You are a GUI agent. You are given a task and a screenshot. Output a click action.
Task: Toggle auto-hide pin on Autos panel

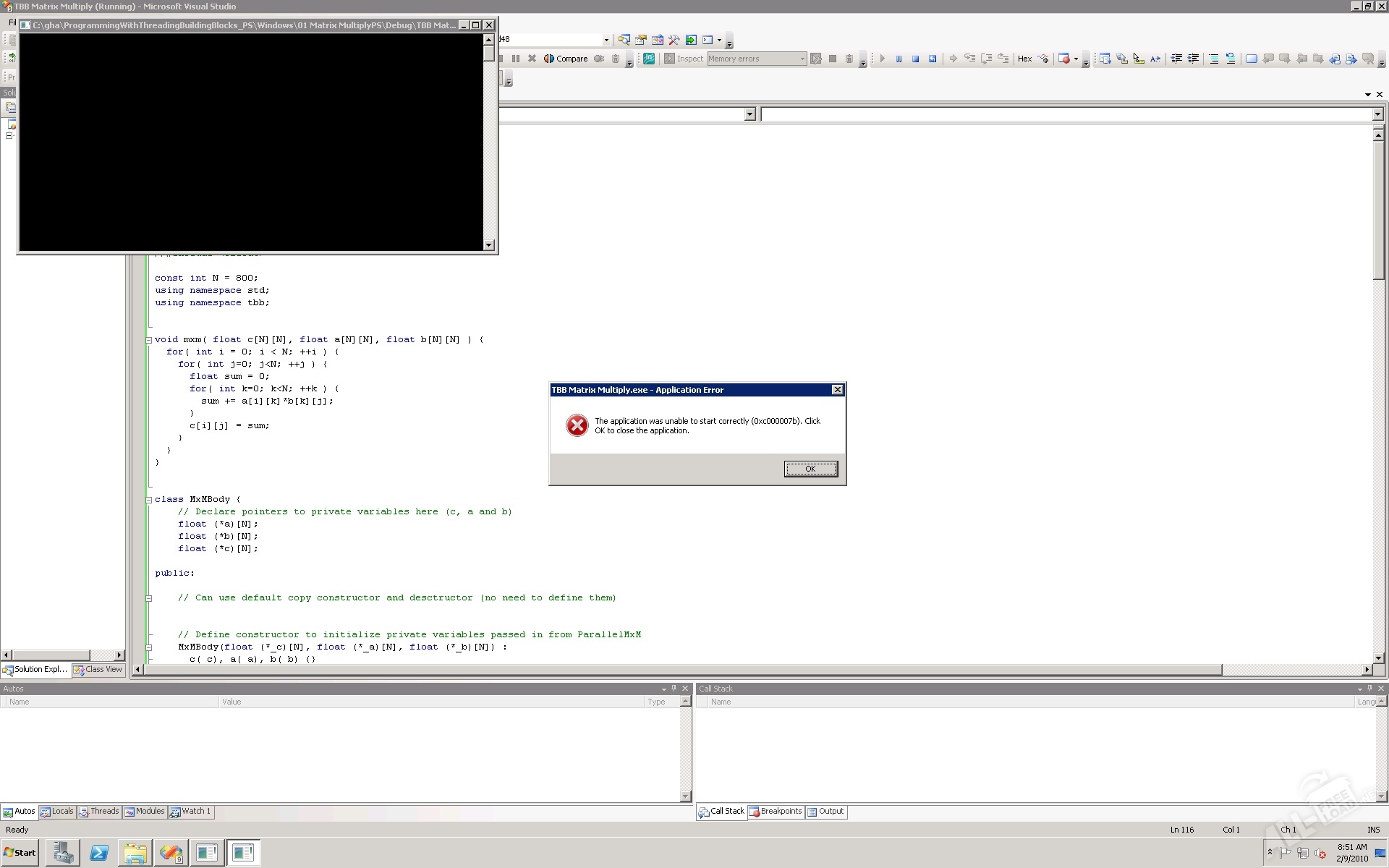click(x=674, y=689)
